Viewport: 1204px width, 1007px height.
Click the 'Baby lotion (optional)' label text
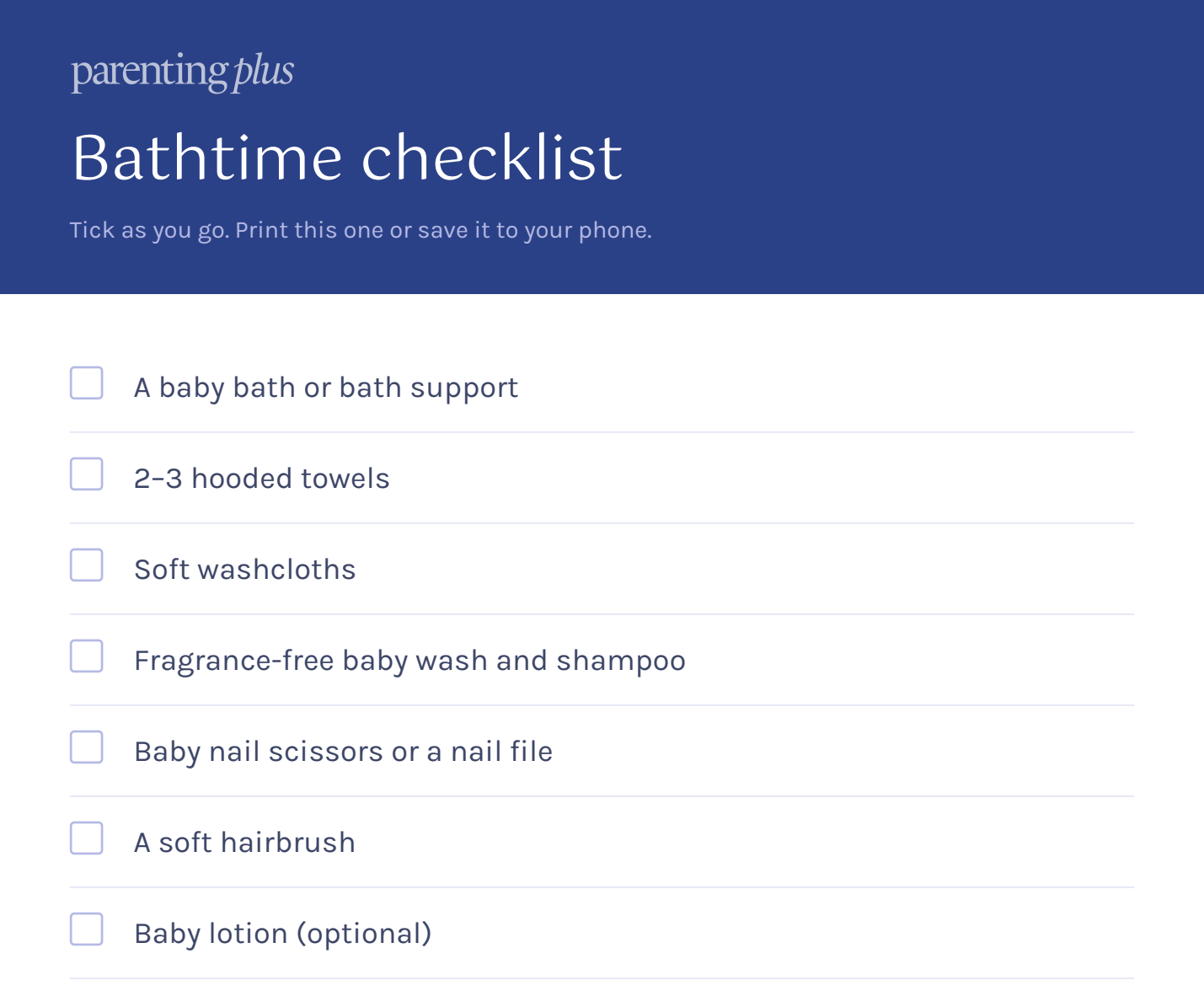tap(283, 934)
